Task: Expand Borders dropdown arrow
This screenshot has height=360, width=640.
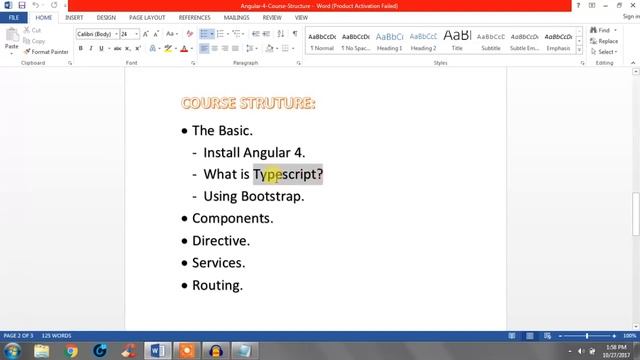Action: click(x=293, y=49)
